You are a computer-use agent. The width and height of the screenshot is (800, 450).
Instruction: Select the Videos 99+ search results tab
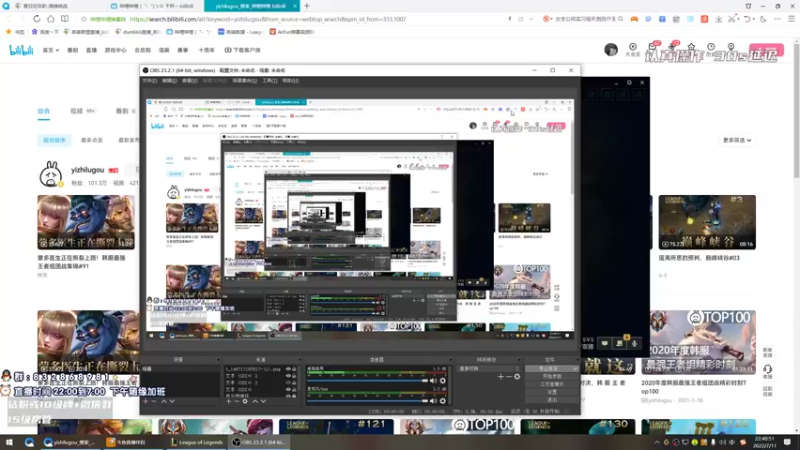82,111
